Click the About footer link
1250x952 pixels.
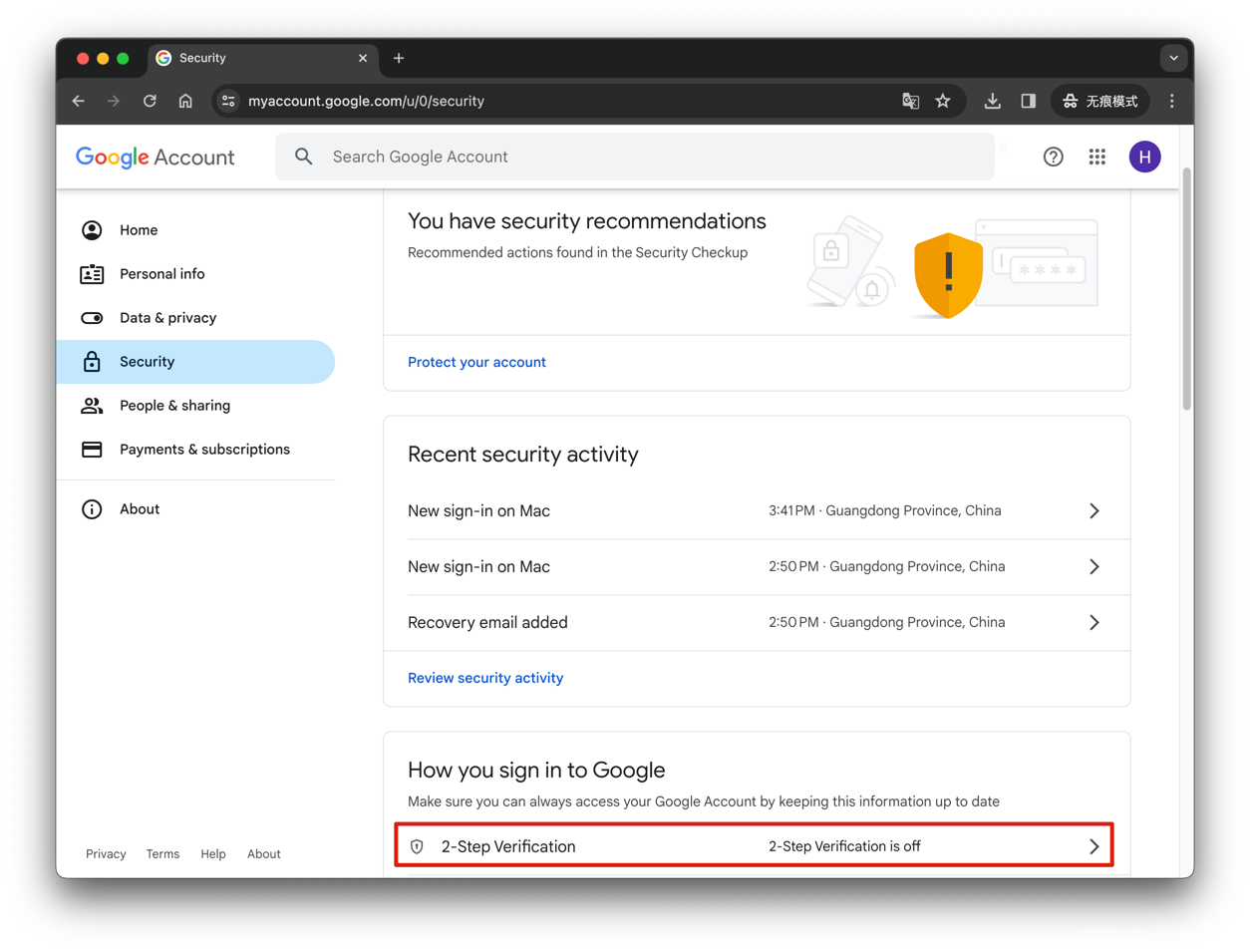click(263, 854)
